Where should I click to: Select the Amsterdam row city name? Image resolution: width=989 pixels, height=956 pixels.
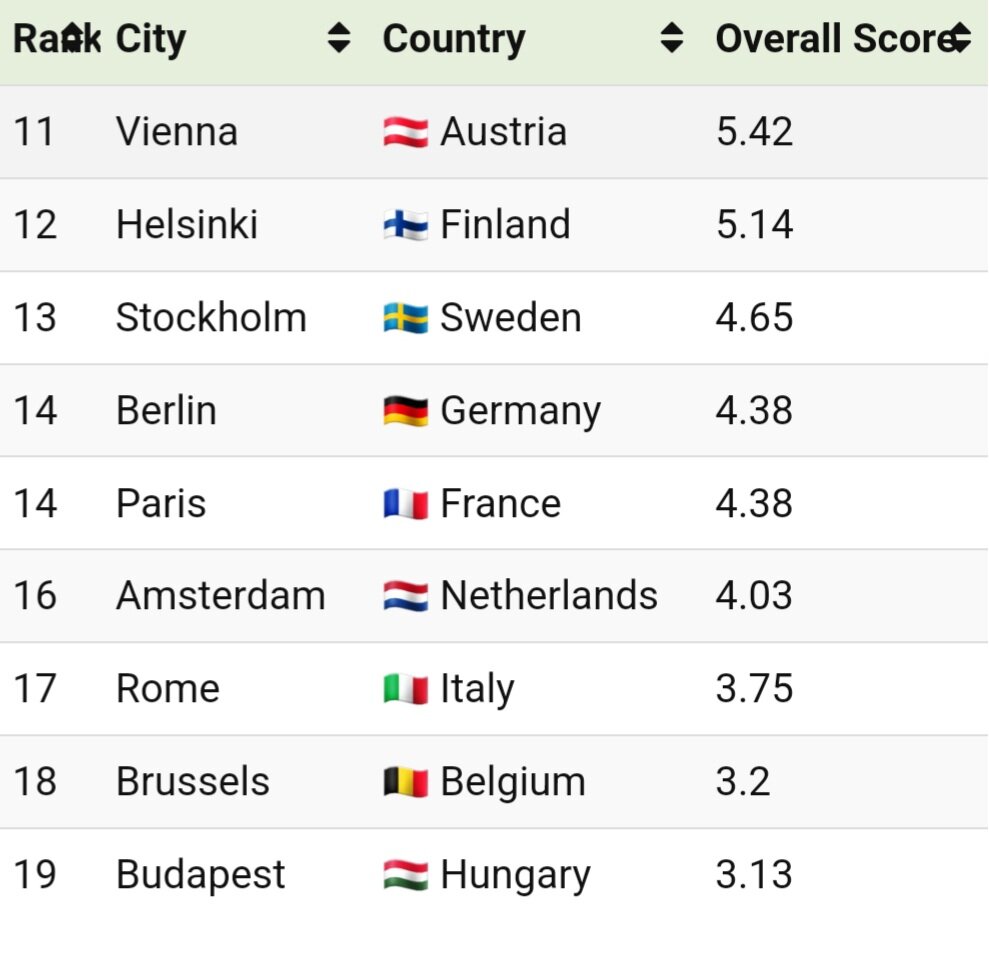[x=220, y=596]
